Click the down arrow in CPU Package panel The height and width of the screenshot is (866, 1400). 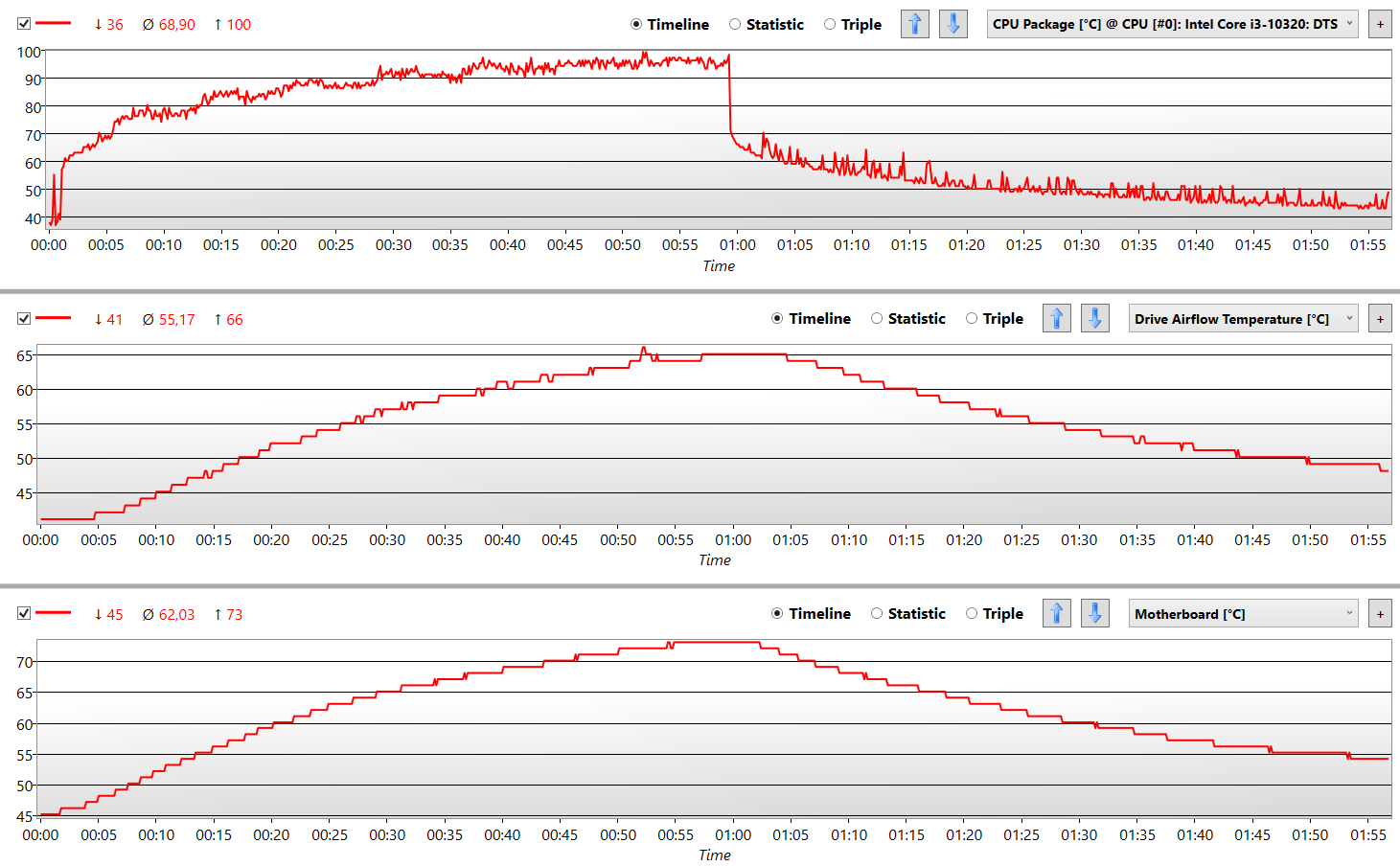[952, 24]
